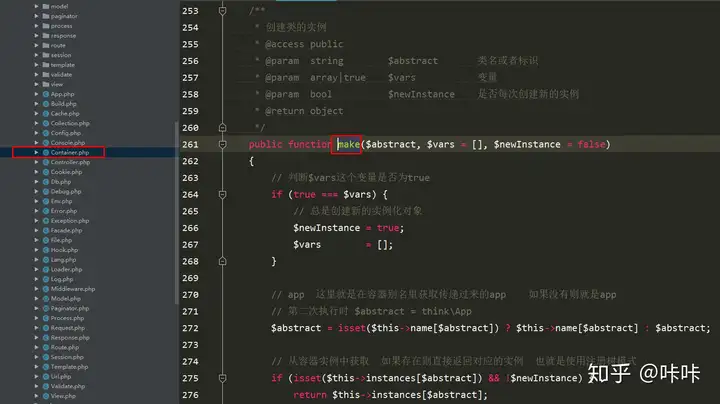
Task: Click '@return object' on line 259
Action: [x=304, y=111]
